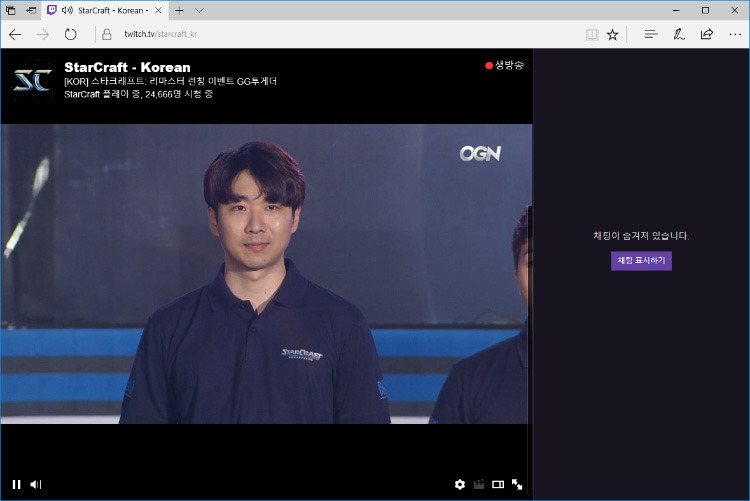Click the 생방송 live indicator
The height and width of the screenshot is (501, 750).
click(x=504, y=65)
